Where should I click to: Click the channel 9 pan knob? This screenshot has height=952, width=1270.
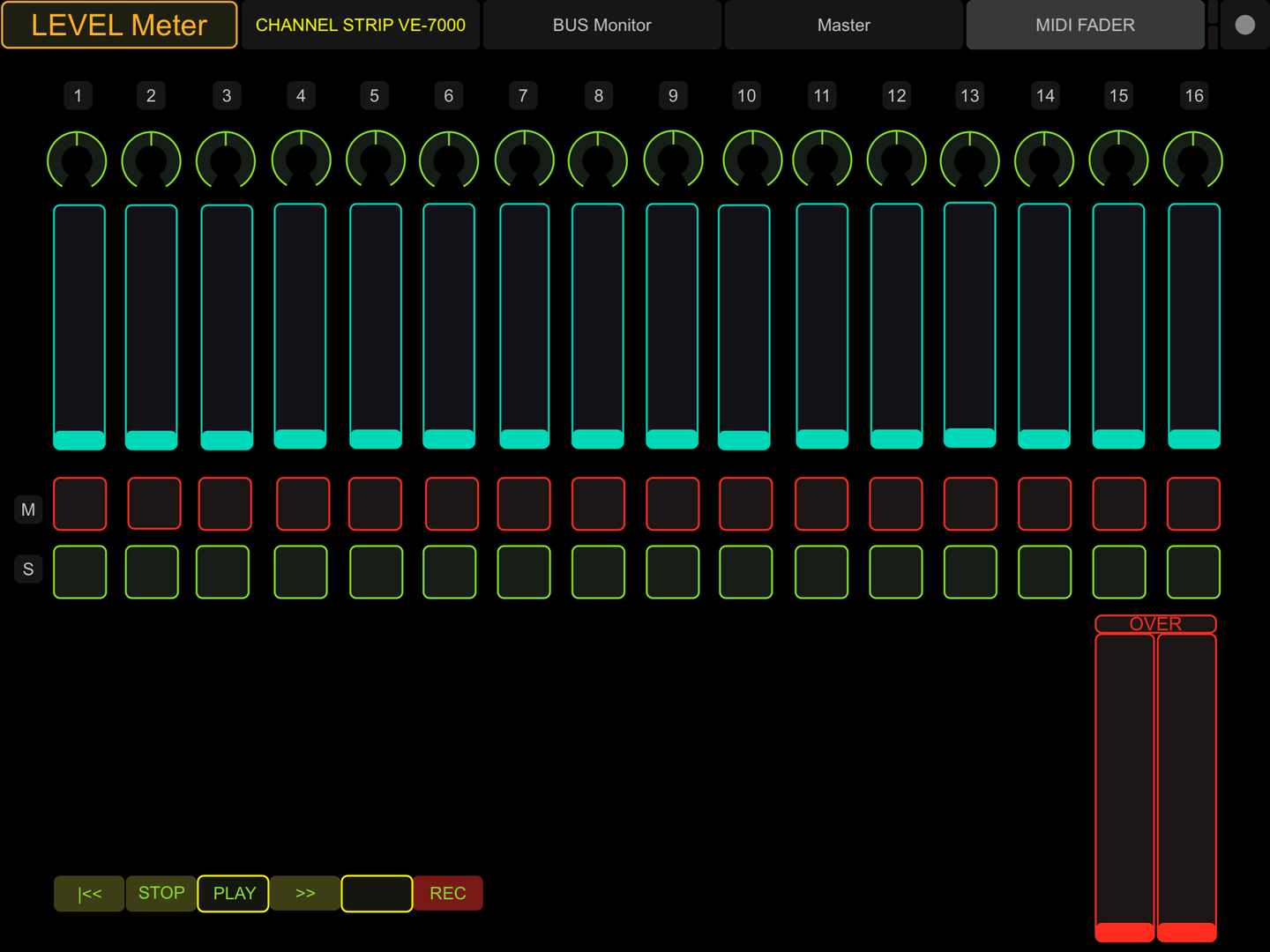(x=674, y=160)
